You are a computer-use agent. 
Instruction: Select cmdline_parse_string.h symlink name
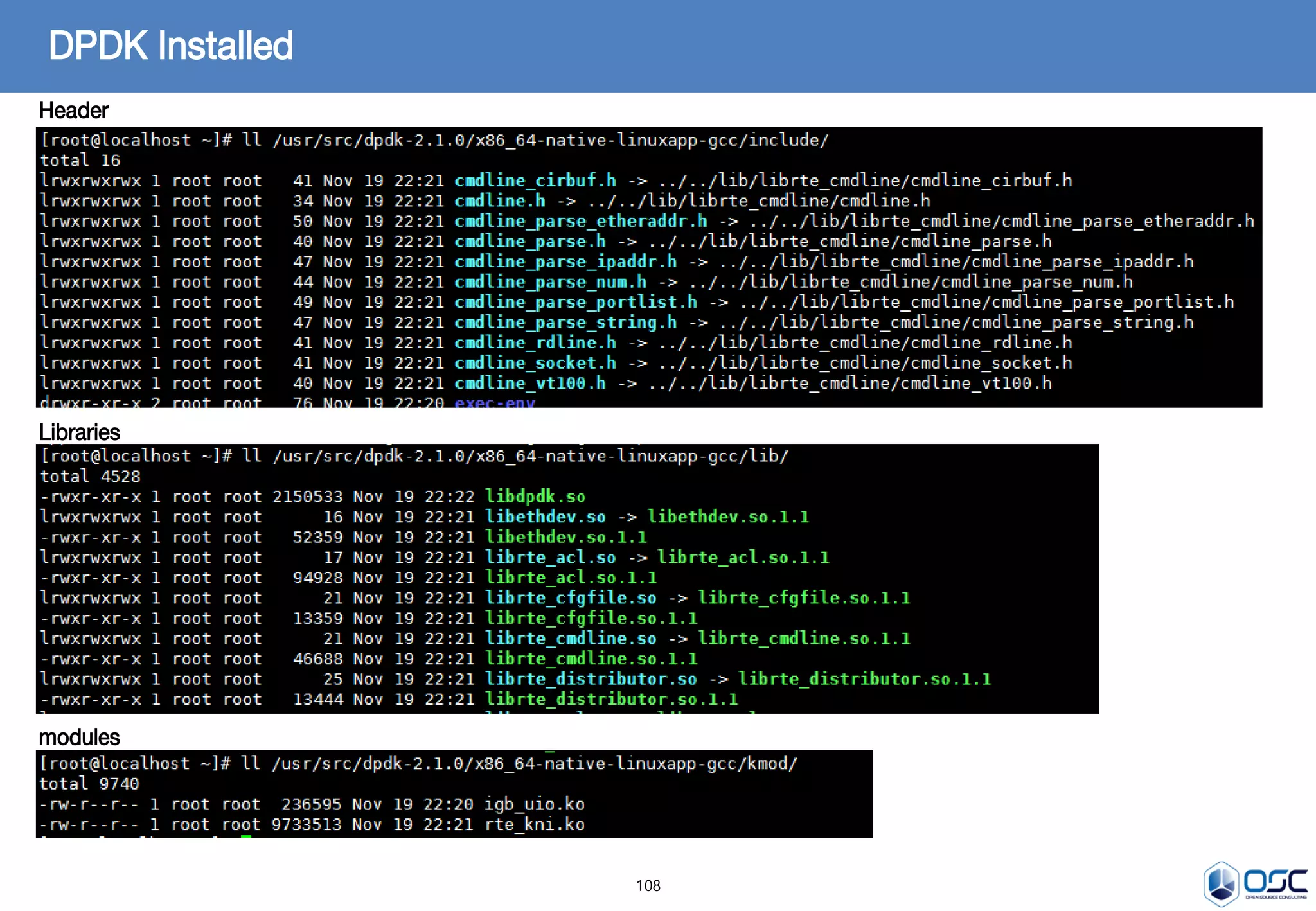click(565, 323)
